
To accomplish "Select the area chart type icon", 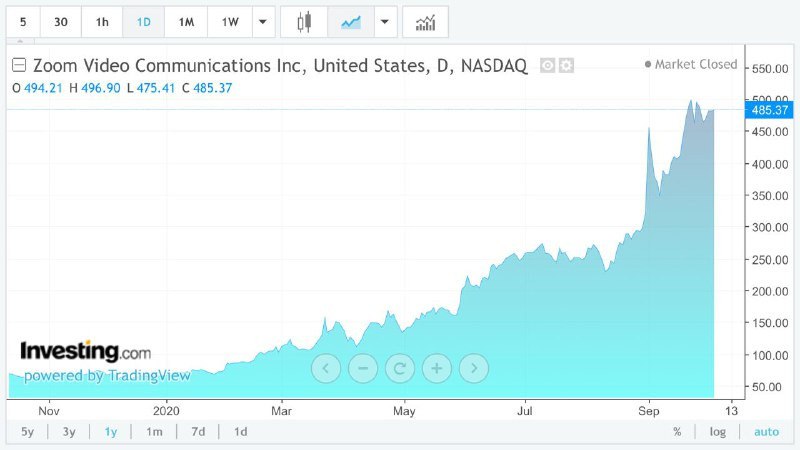I will 351,22.
